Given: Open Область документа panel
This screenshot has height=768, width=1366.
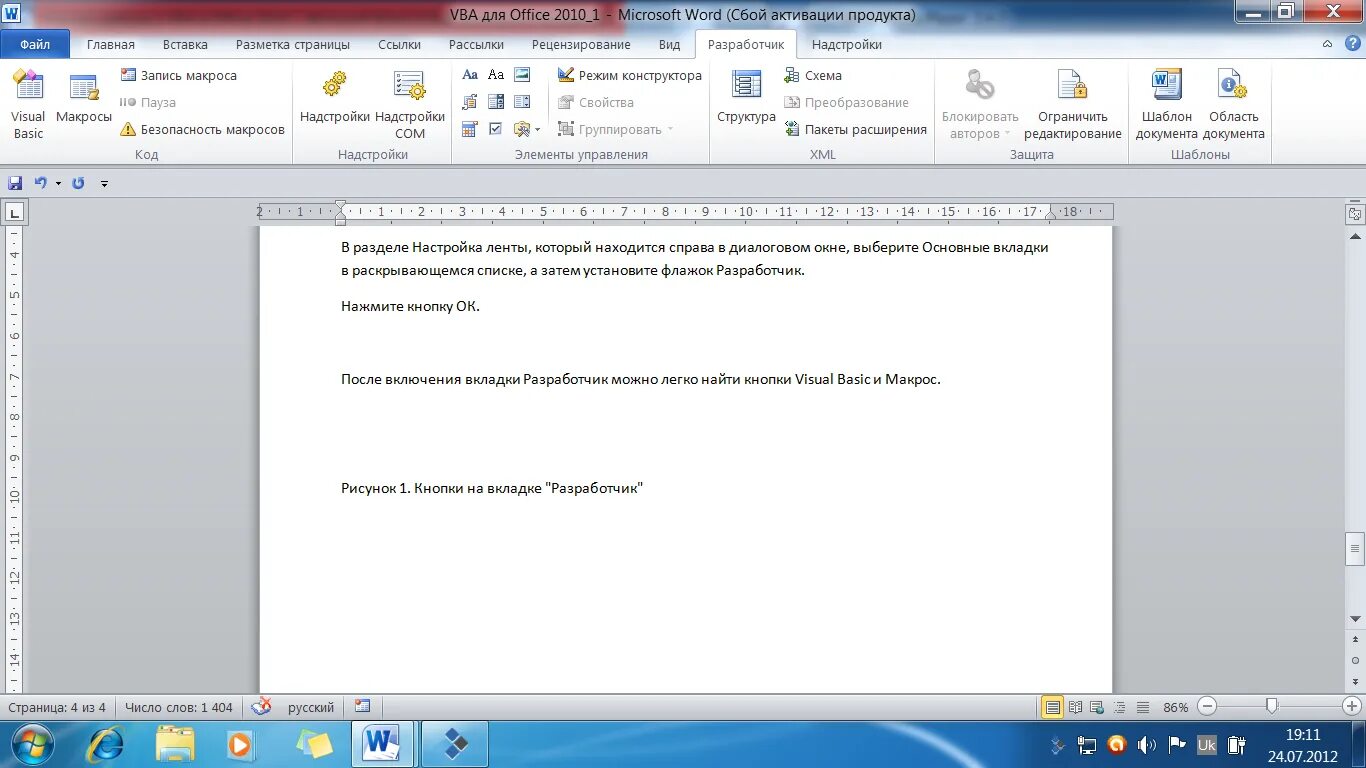Looking at the screenshot, I should click(x=1234, y=105).
